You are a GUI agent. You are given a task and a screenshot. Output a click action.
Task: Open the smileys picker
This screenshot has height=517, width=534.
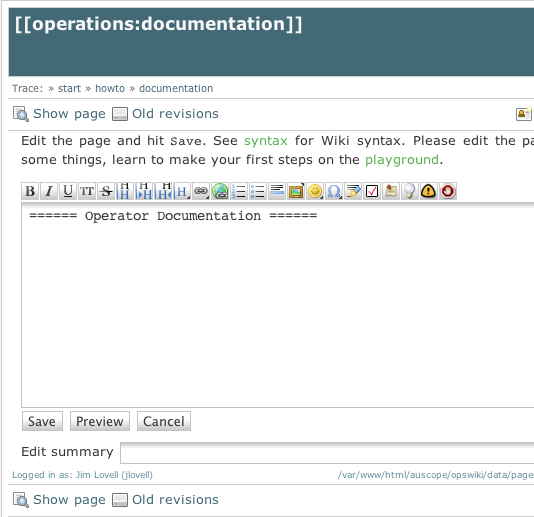pyautogui.click(x=315, y=191)
